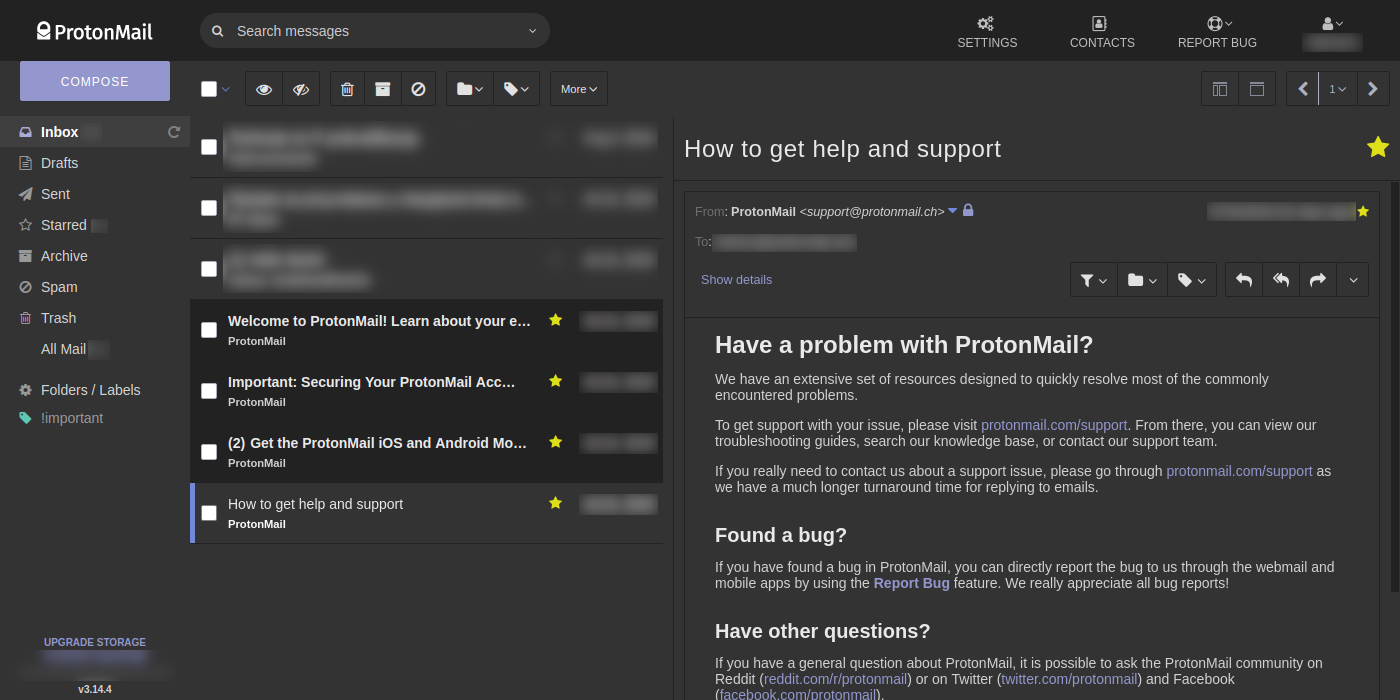Open the message filter icon in the reading pane
This screenshot has width=1400, height=700.
click(x=1092, y=279)
